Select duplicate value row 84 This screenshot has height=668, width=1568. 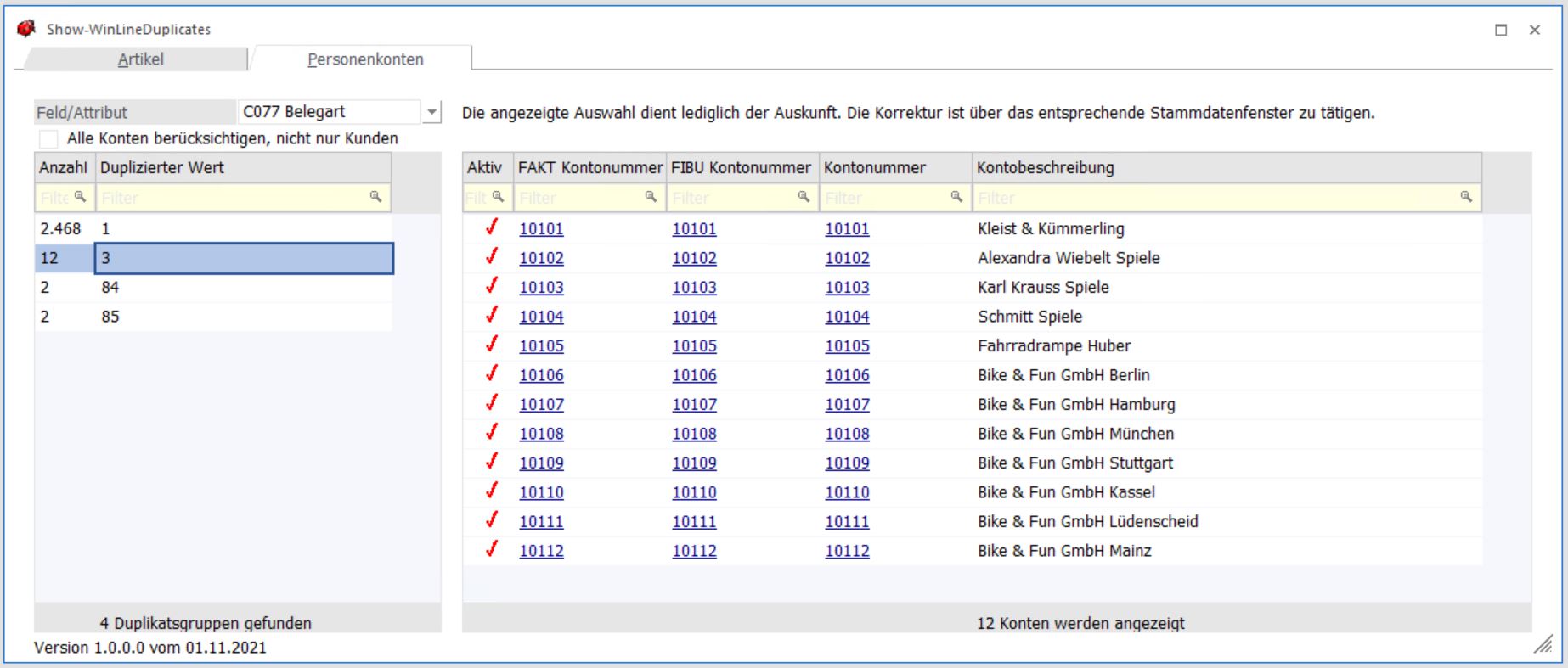coord(242,287)
